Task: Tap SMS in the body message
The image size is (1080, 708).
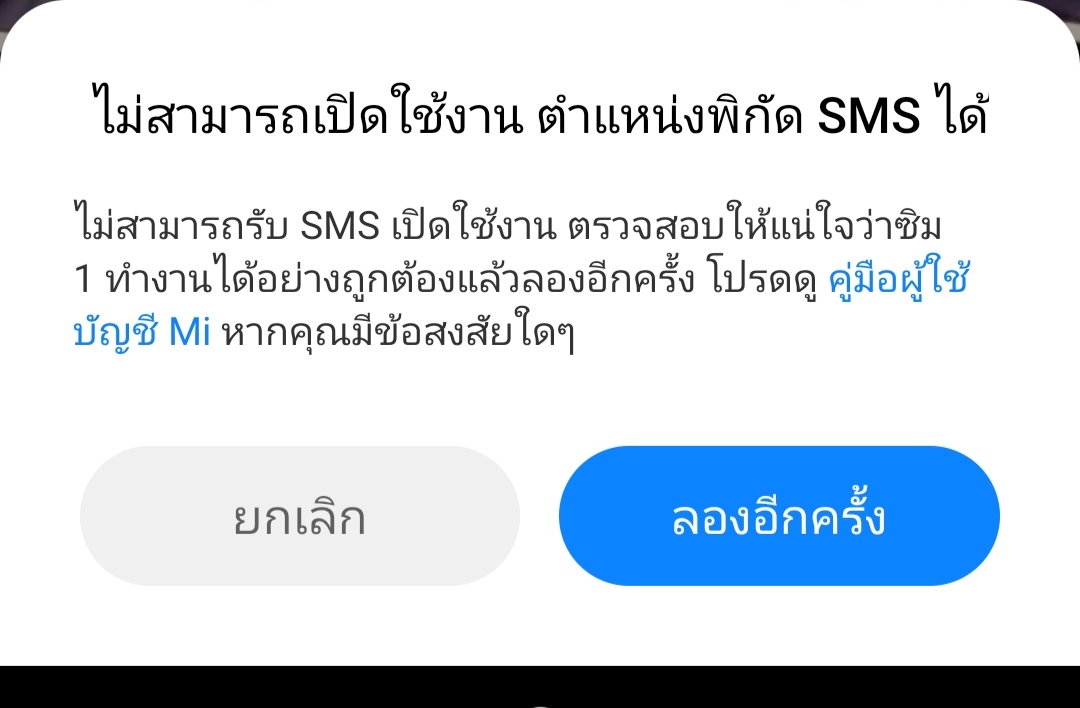Action: click(340, 226)
